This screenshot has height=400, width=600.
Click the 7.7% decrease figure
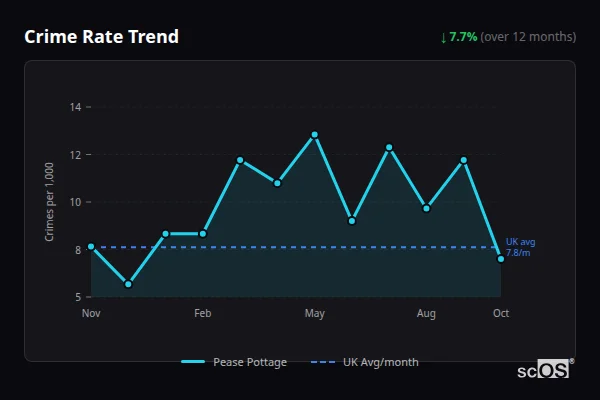(x=463, y=37)
